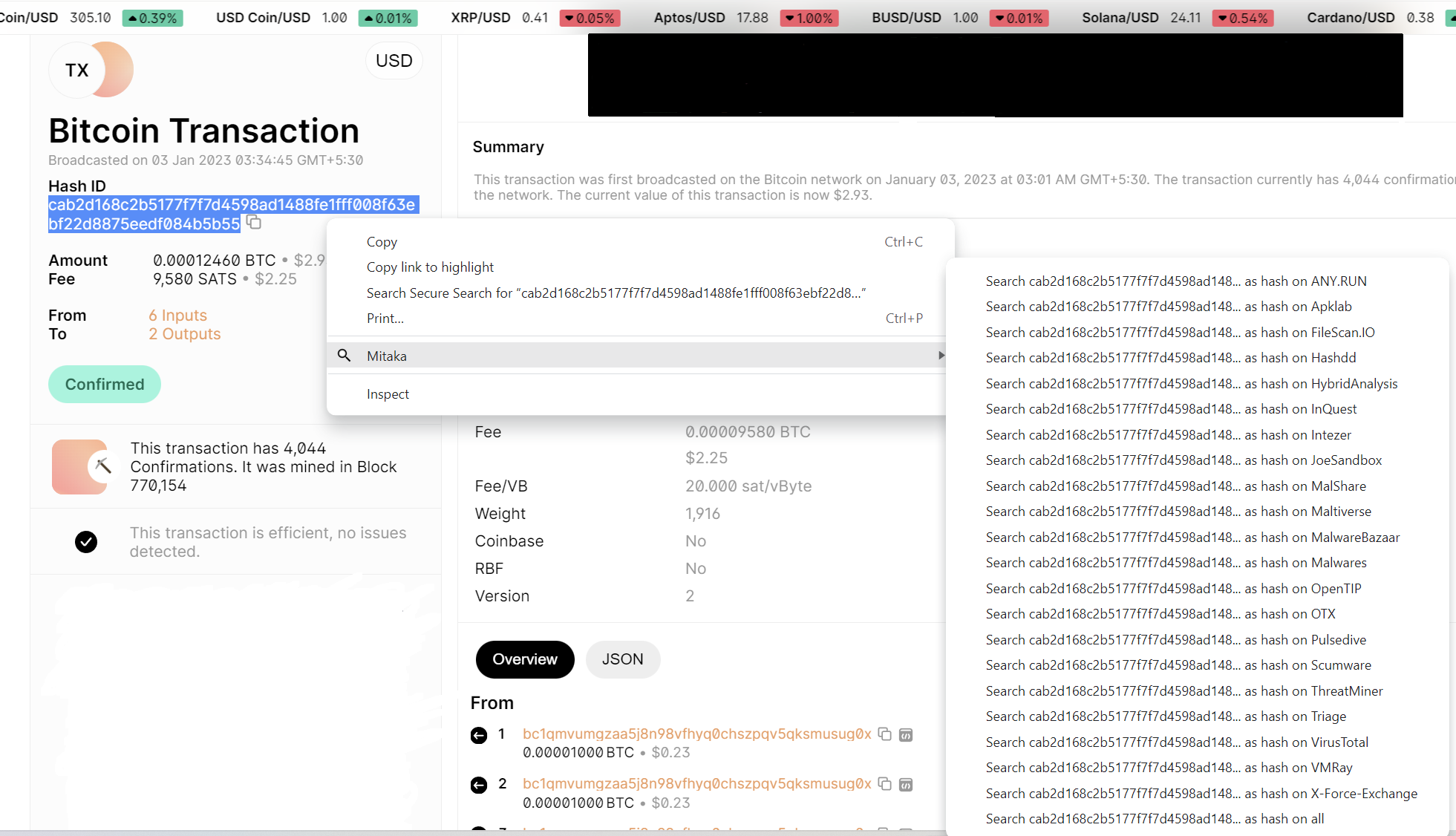Copy address icon for input 1
The image size is (1456, 836).
[x=884, y=734]
